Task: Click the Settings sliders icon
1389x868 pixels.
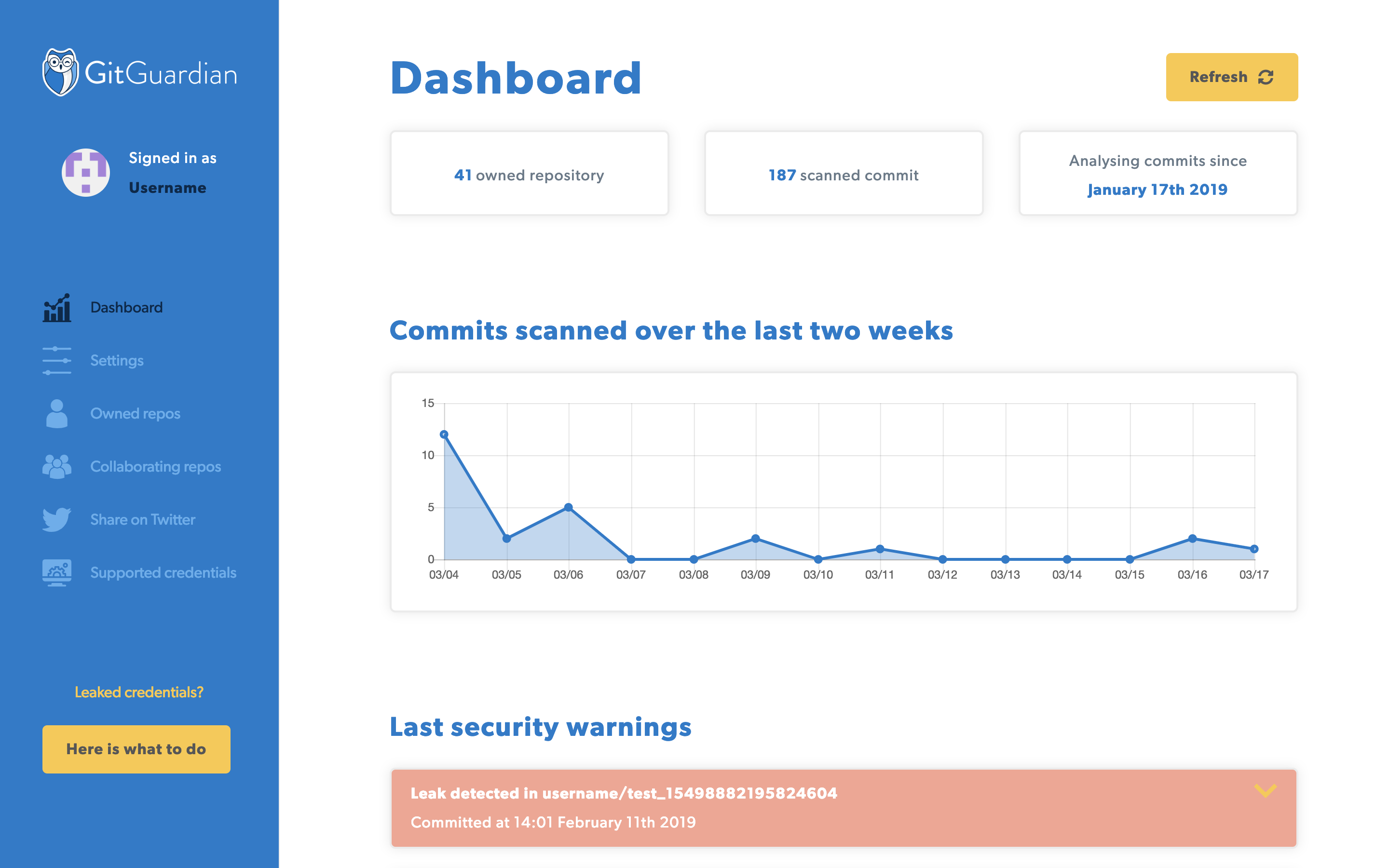Action: [x=57, y=361]
